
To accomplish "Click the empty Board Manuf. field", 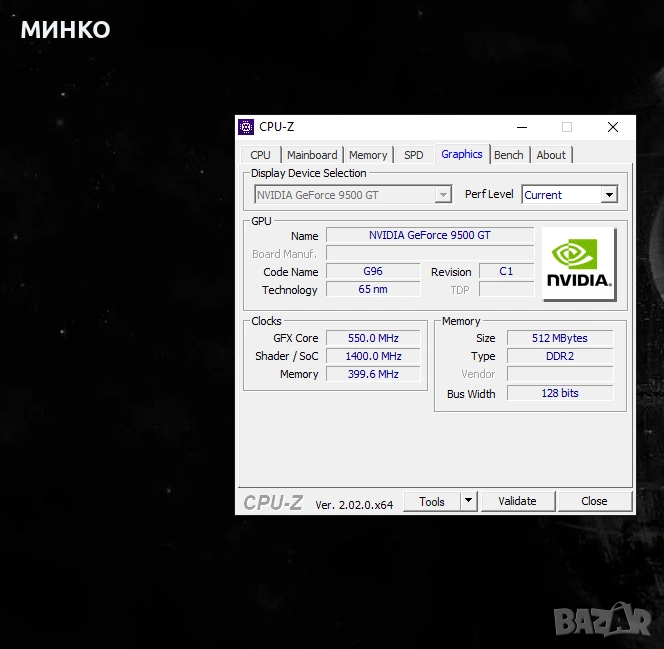I will click(x=430, y=253).
